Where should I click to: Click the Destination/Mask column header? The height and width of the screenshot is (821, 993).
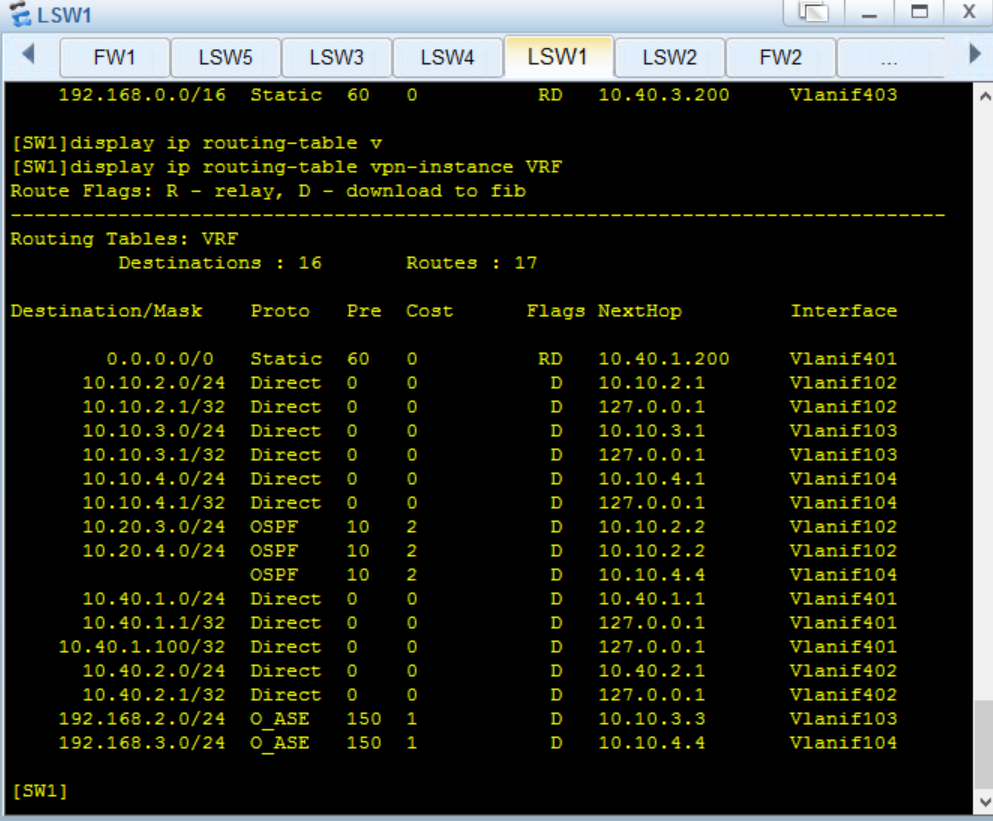106,311
